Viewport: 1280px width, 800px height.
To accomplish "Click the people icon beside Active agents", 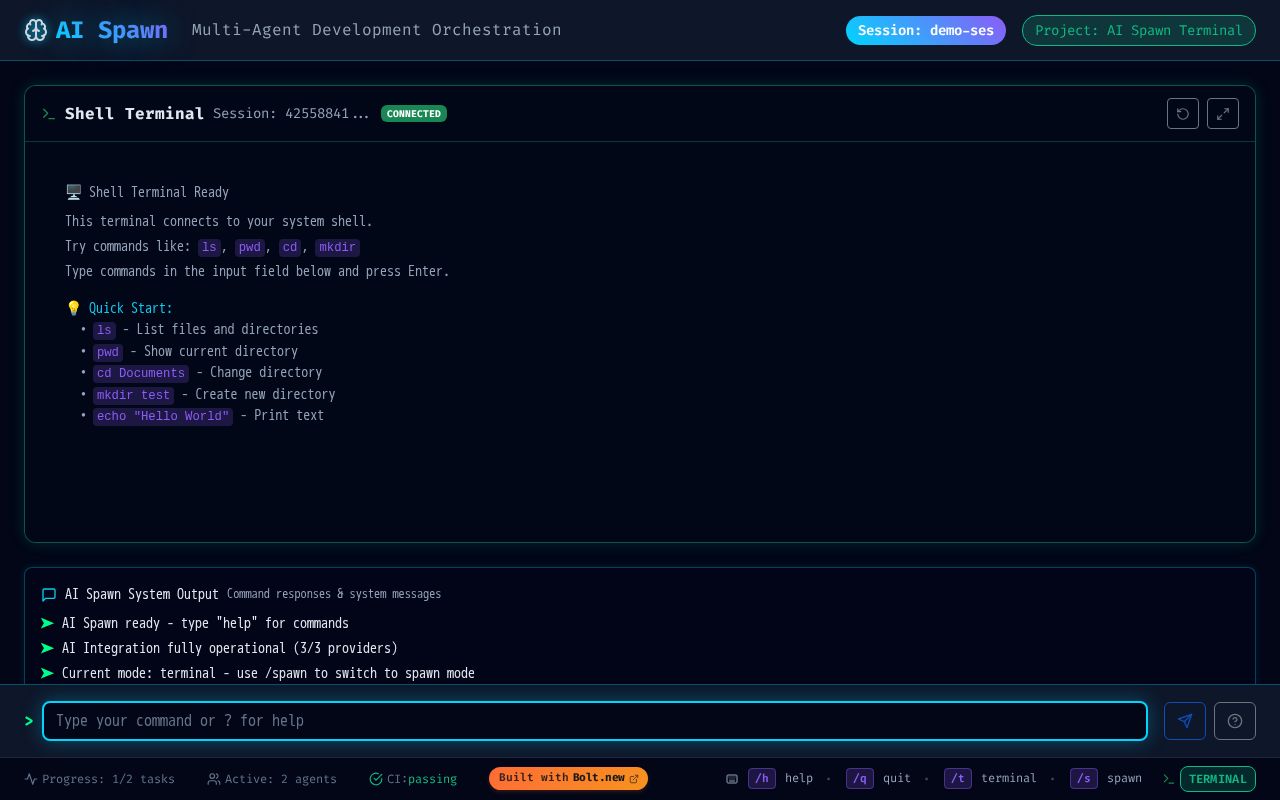I will click(x=214, y=779).
